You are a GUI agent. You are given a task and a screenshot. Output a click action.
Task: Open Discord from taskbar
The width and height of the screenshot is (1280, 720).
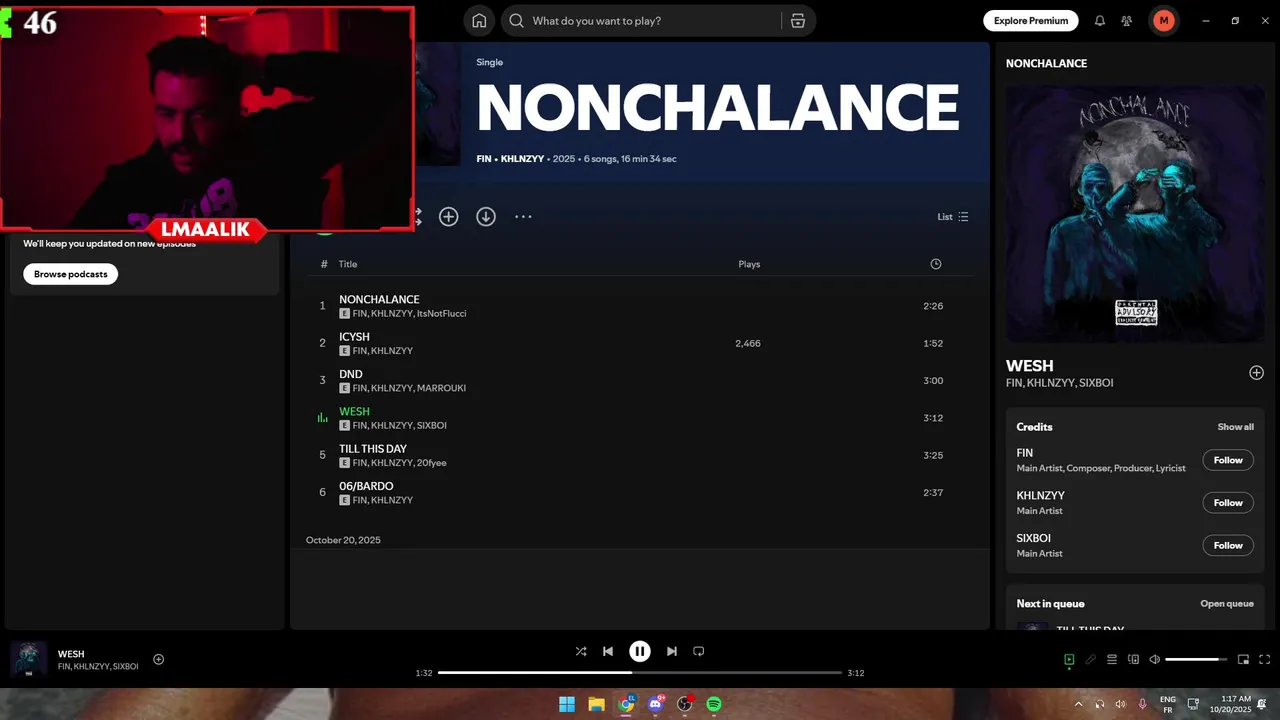(655, 704)
